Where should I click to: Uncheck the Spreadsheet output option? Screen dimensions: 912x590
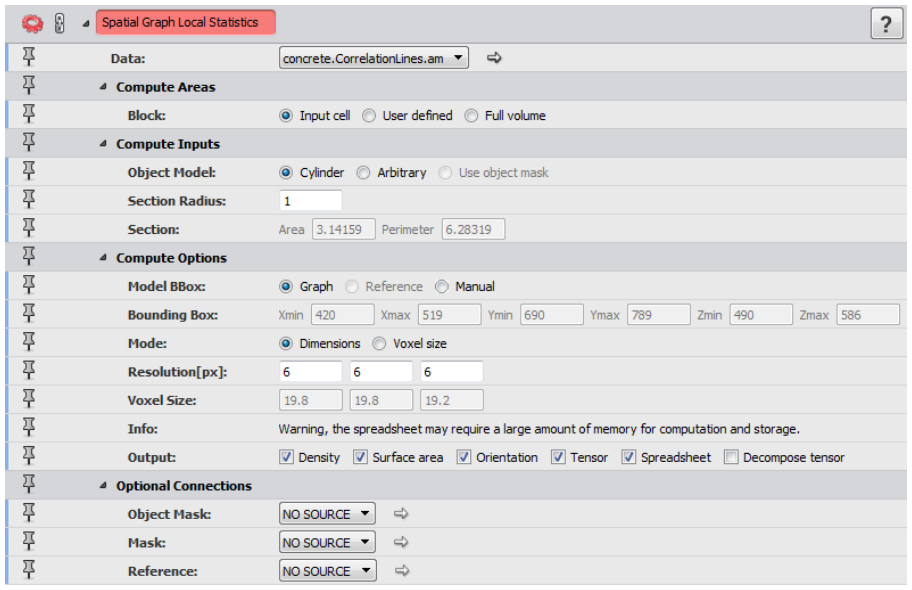pos(629,457)
